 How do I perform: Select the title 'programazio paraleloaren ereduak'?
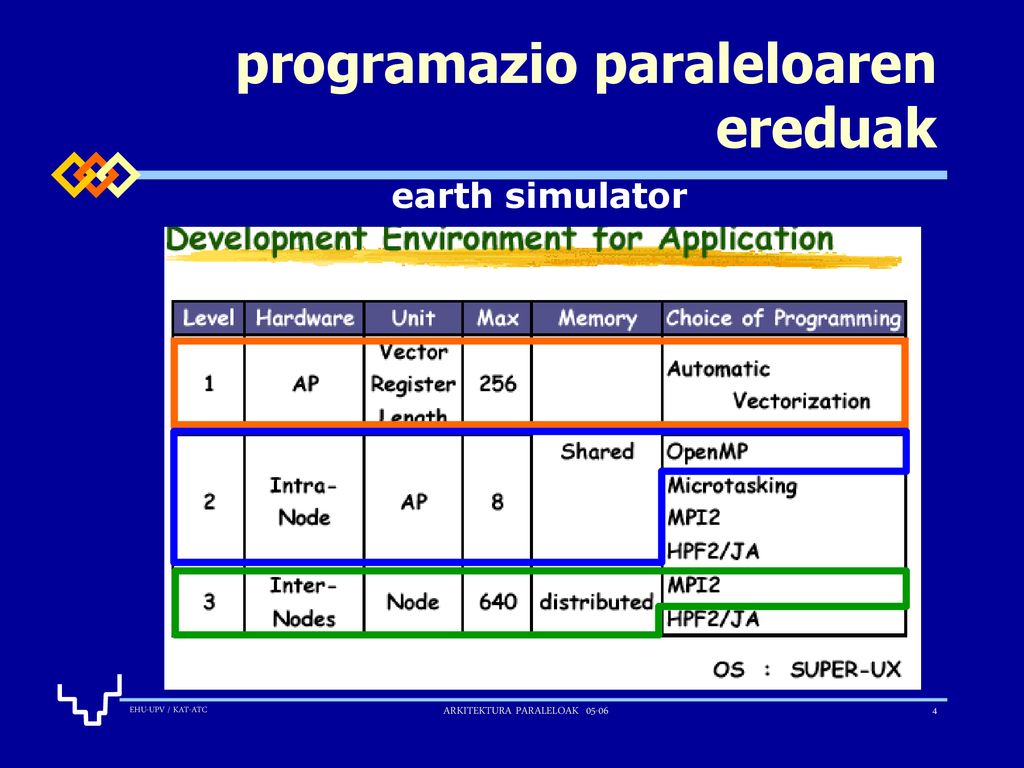pyautogui.click(x=586, y=95)
